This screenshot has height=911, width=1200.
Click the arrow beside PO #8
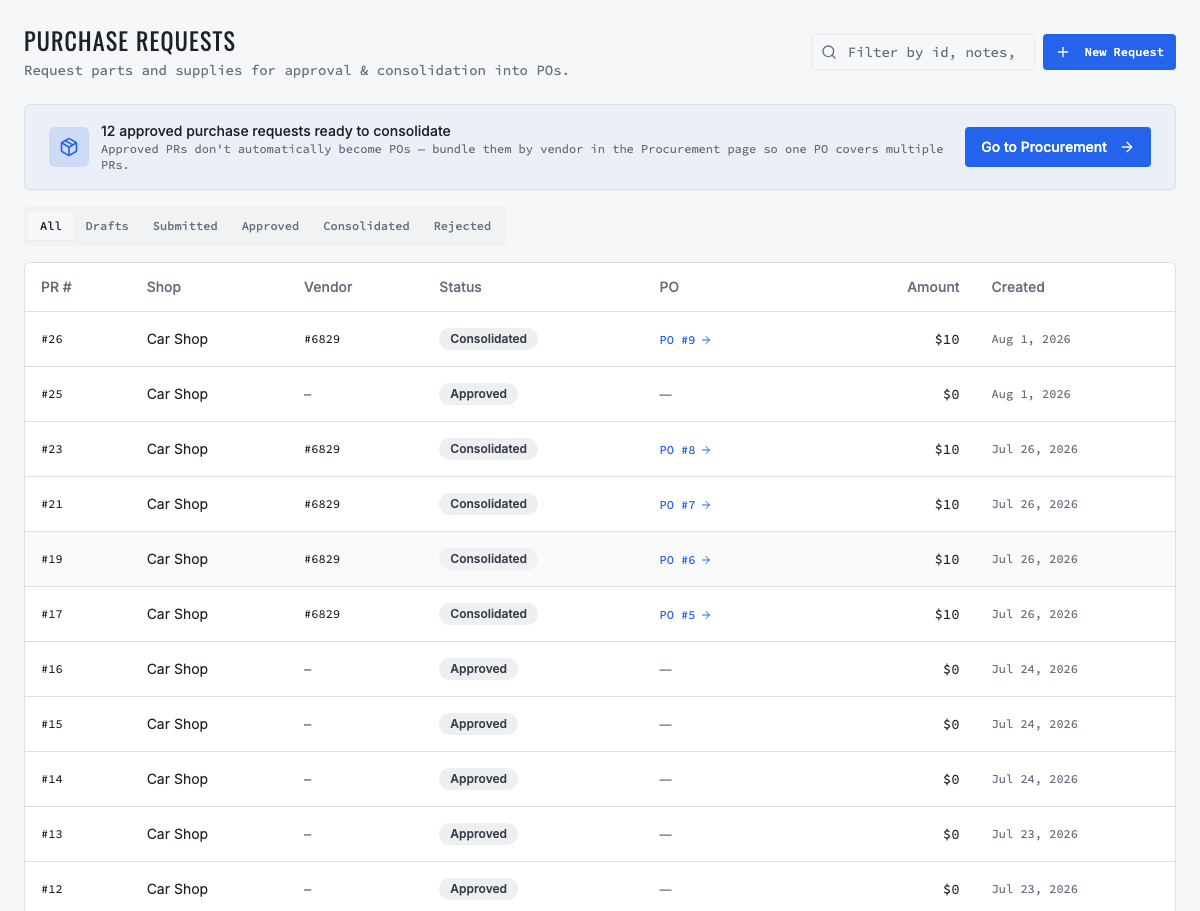pos(706,450)
